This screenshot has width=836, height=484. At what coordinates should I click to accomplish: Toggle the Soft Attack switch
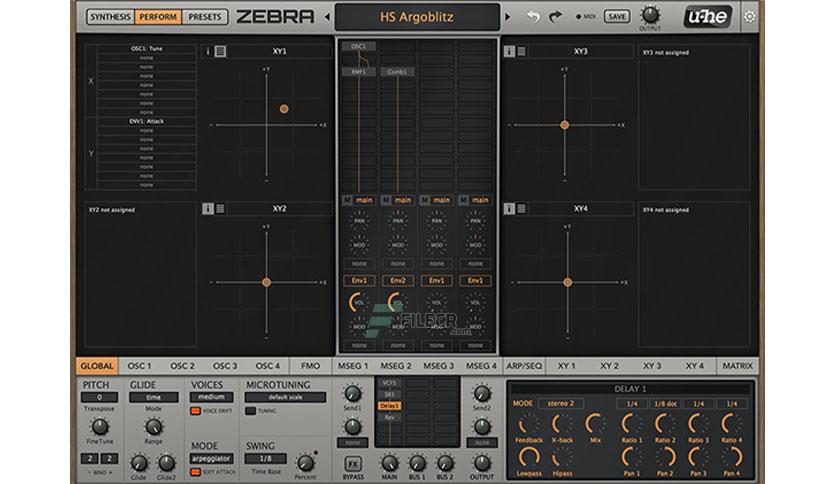tap(196, 472)
